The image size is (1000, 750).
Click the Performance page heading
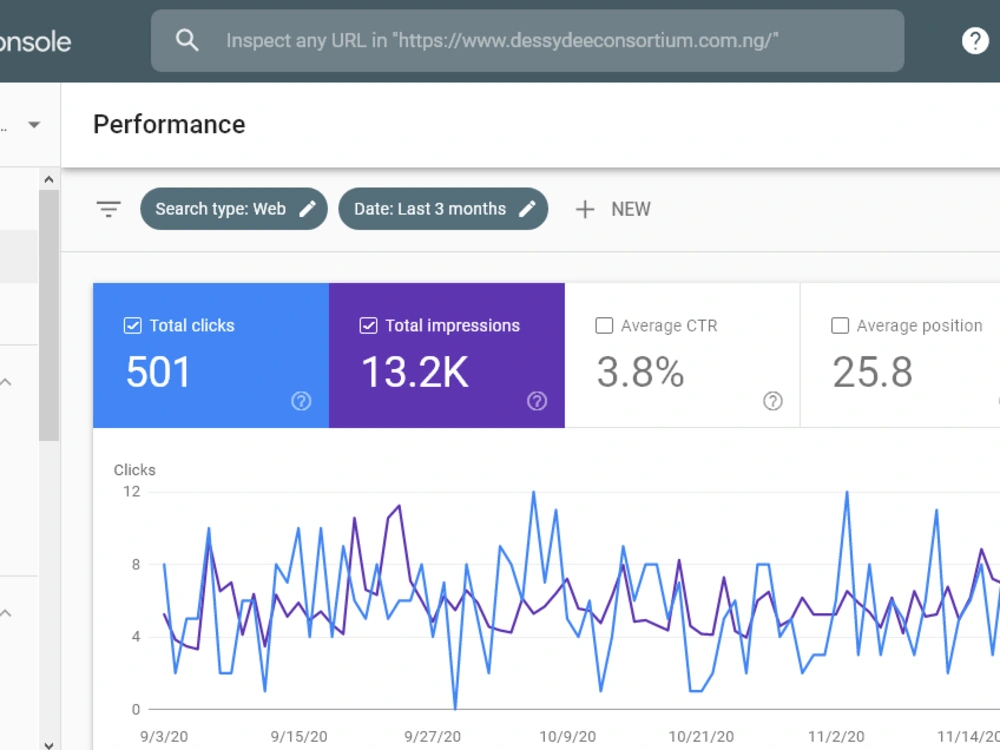[169, 125]
